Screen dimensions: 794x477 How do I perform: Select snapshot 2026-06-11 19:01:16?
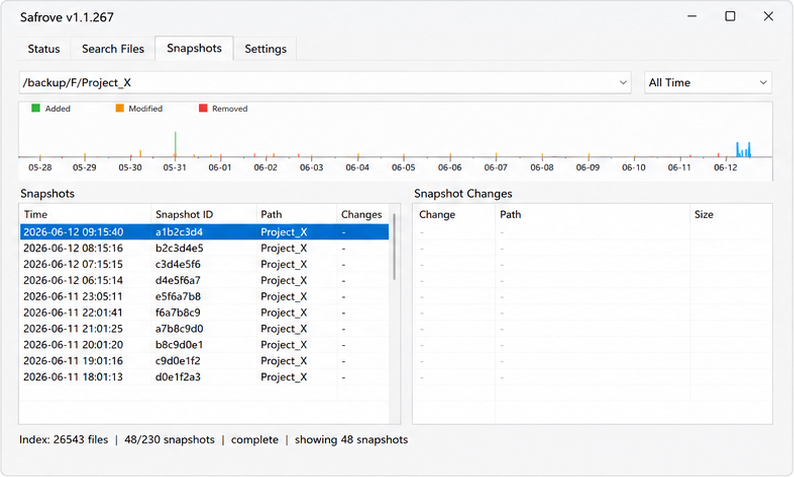pos(205,361)
